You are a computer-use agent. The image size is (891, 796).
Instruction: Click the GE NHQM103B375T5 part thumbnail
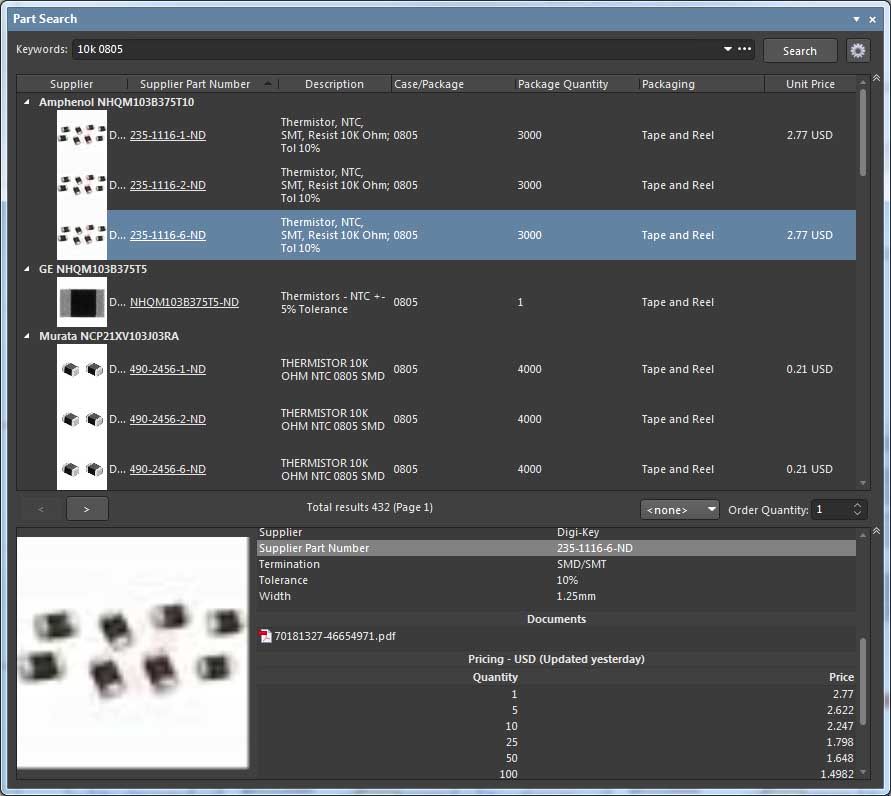tap(82, 302)
